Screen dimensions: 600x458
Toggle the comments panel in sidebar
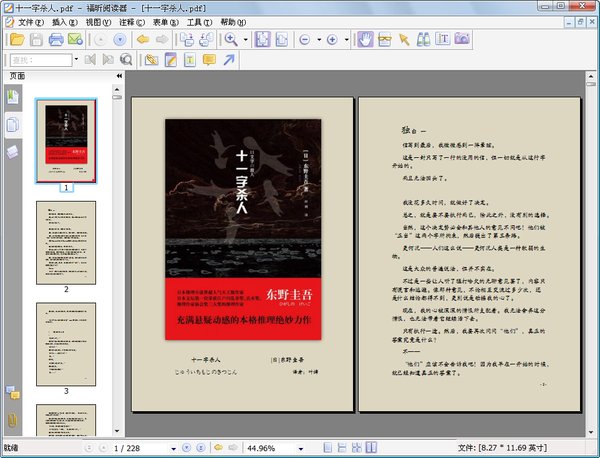[12, 391]
